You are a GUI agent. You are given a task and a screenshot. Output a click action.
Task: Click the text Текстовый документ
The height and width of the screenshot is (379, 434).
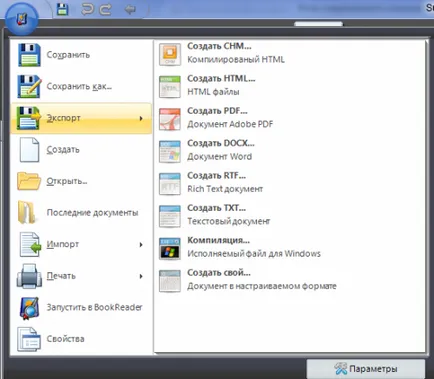tap(229, 221)
